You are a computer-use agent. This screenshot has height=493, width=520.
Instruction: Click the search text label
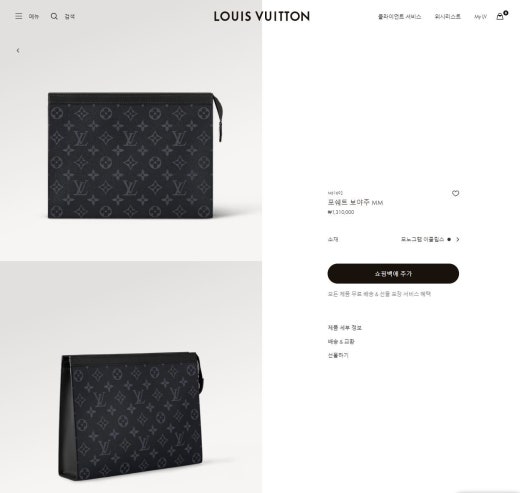pos(70,16)
